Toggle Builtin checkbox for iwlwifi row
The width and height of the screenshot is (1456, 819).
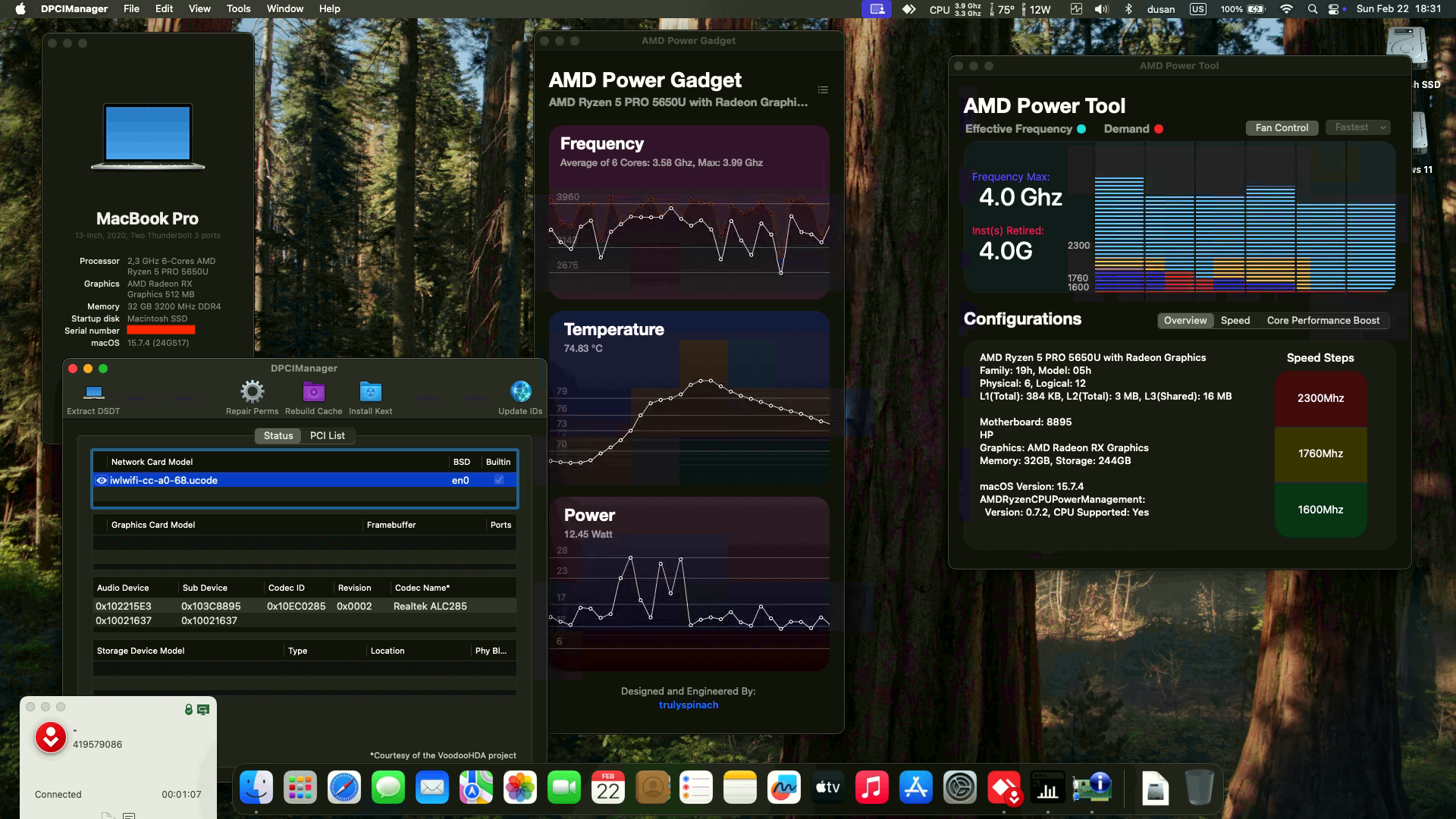pos(499,480)
